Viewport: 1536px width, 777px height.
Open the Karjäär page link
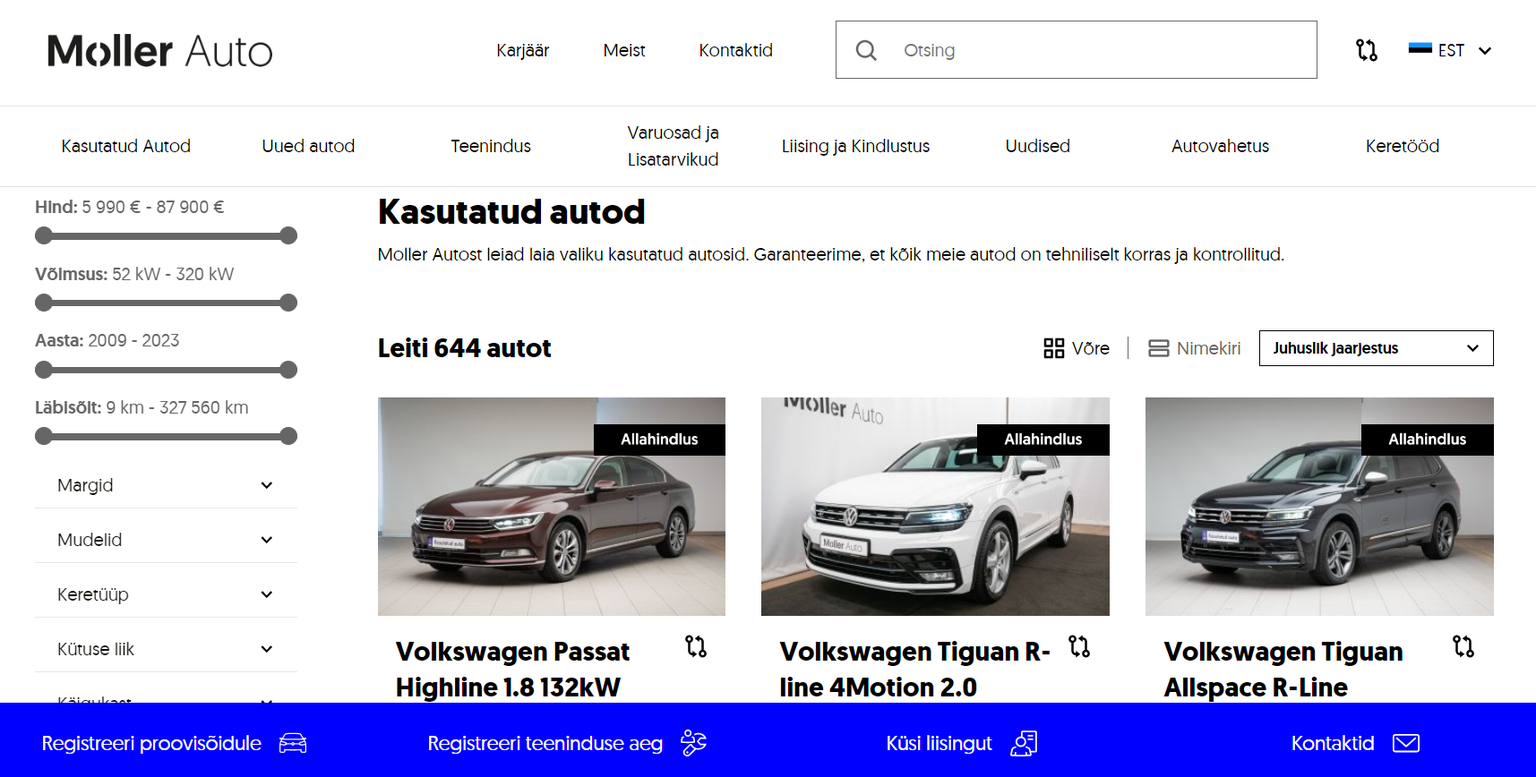pos(522,50)
